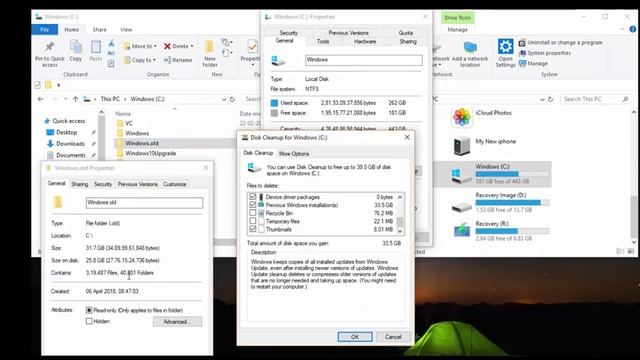Select Recovery (R:) drive
The image size is (640, 360).
(500, 231)
